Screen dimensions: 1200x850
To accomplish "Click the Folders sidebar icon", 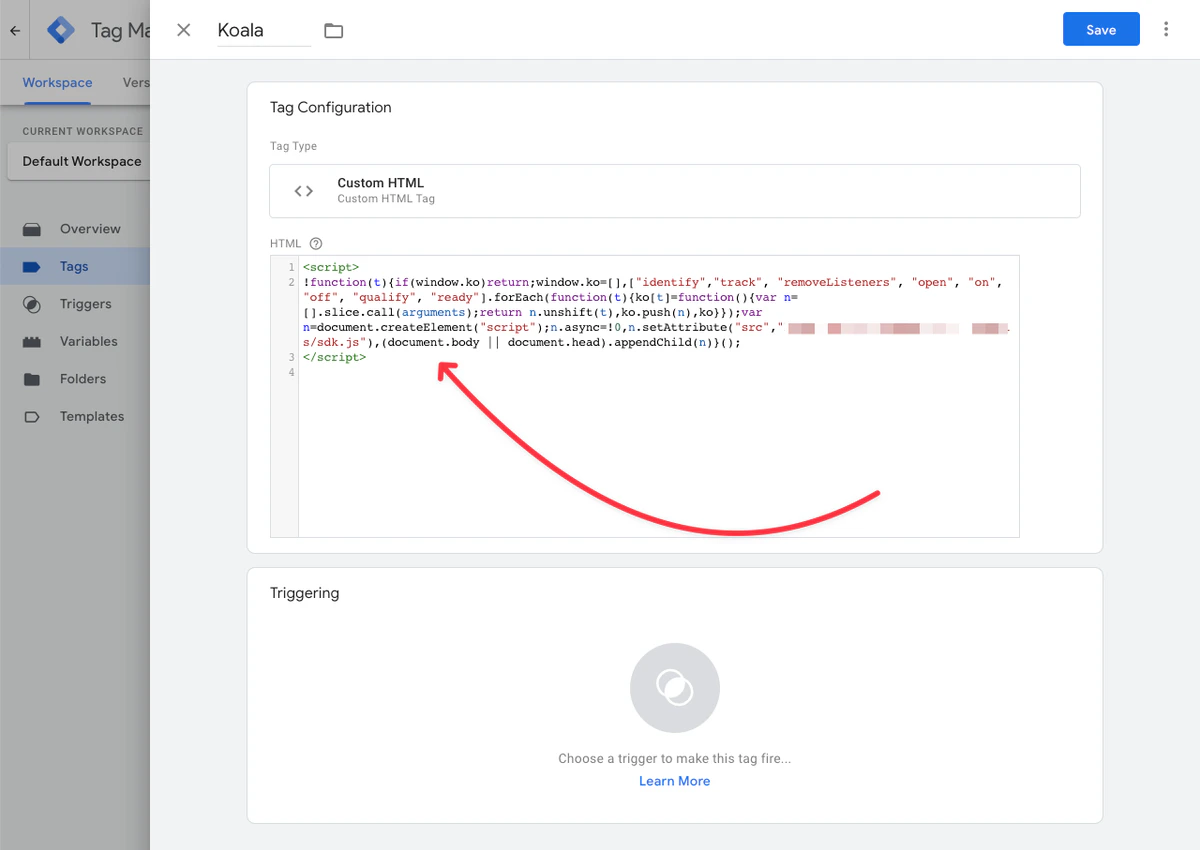I will (32, 379).
